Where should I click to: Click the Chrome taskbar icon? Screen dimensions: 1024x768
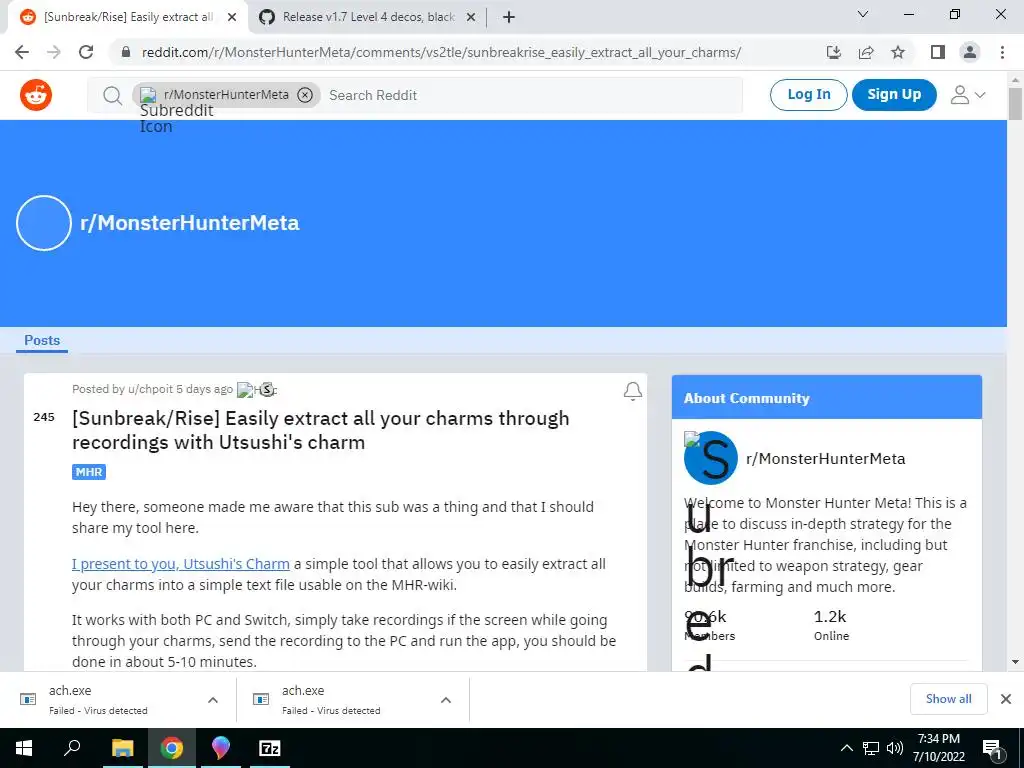171,748
